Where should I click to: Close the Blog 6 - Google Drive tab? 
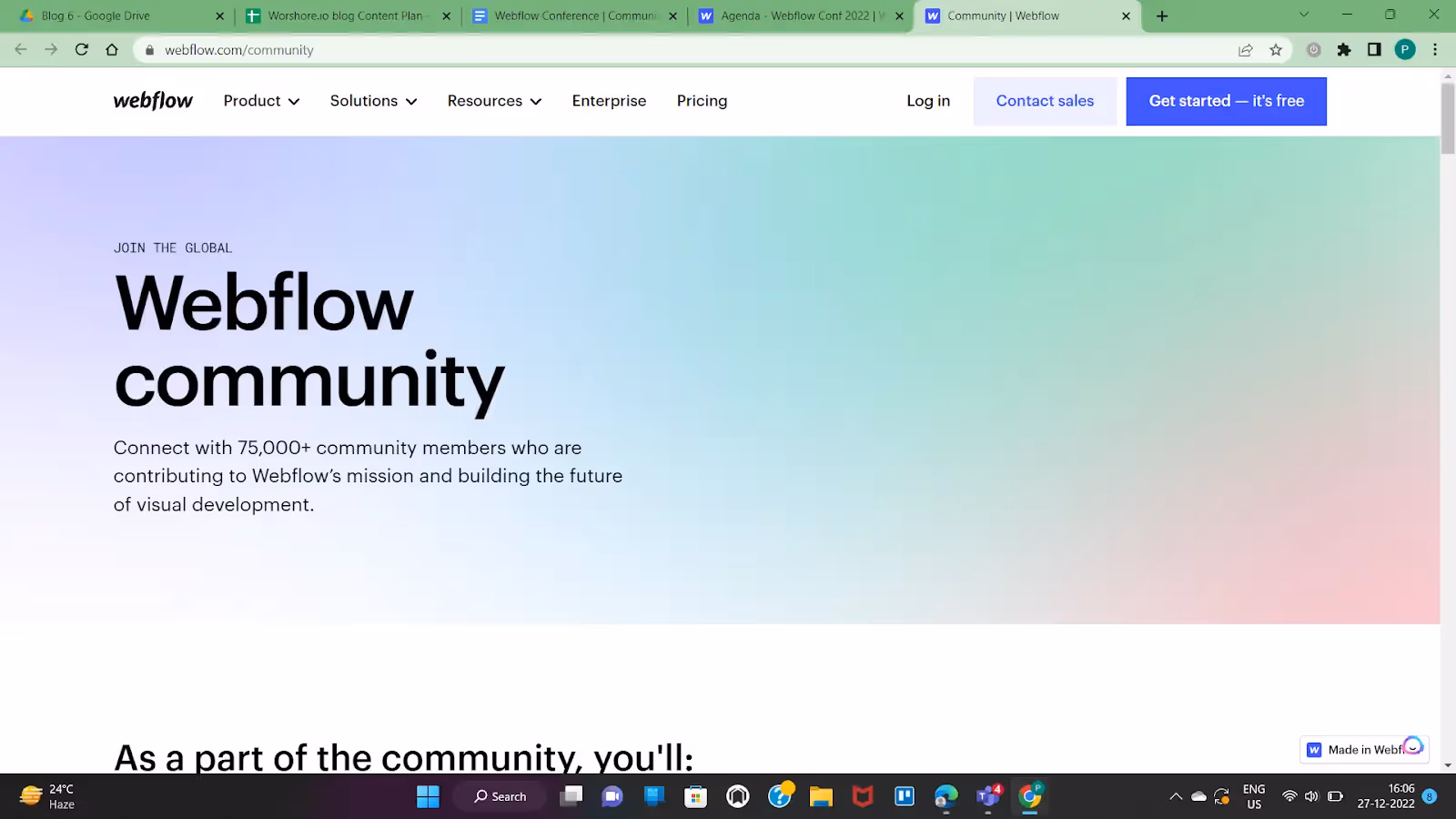pos(219,16)
